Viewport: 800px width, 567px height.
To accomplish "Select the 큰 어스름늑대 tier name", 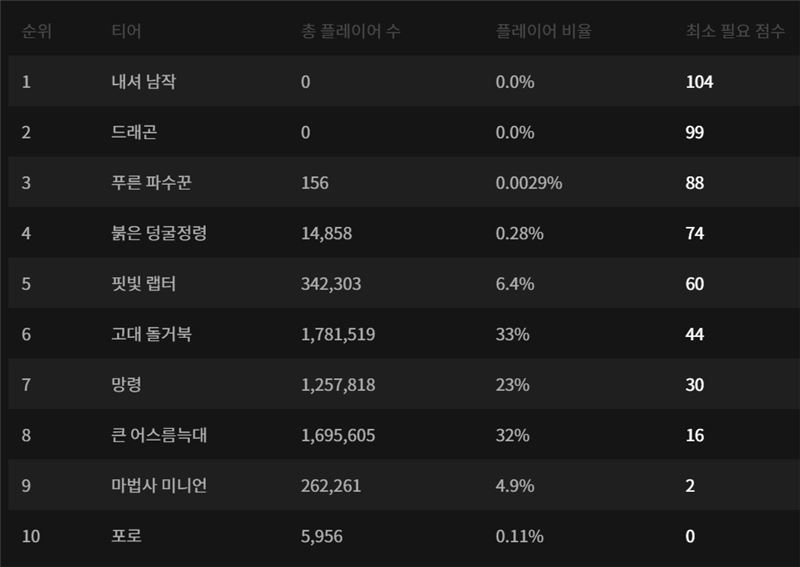I will pos(159,435).
